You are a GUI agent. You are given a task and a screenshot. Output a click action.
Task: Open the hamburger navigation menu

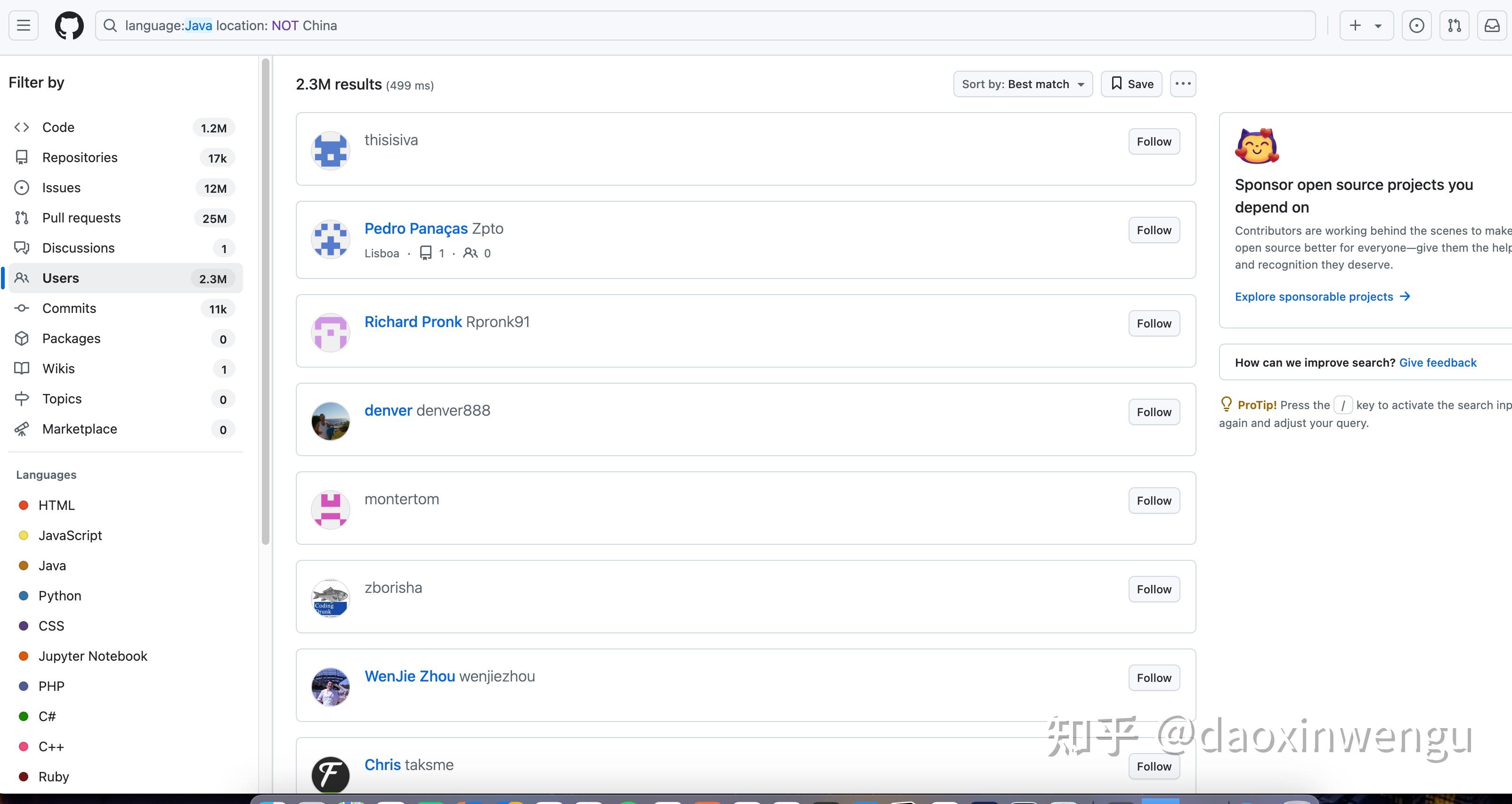pos(24,26)
